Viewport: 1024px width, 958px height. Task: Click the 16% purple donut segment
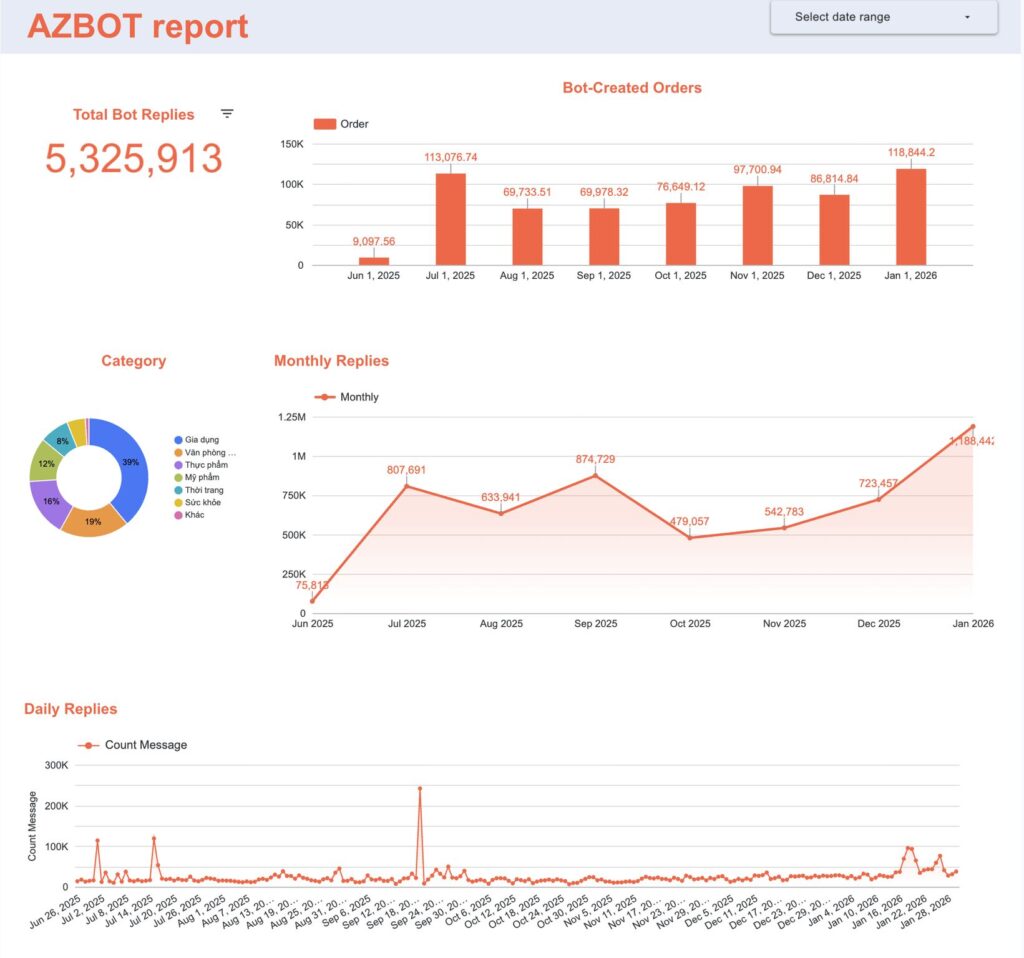coord(48,501)
